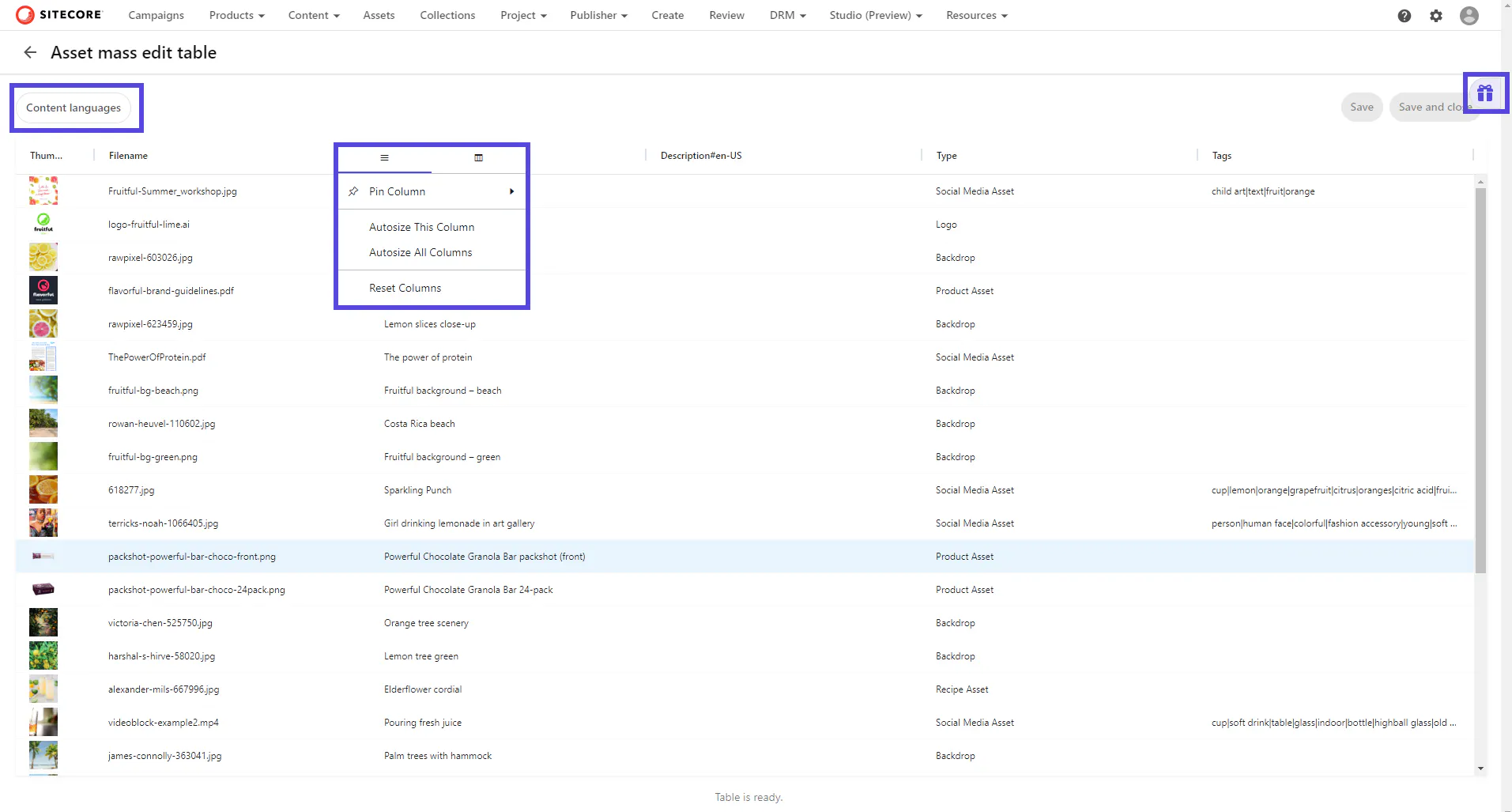Open the help question mark icon
Screen dimensions: 1512x812
click(x=1404, y=16)
